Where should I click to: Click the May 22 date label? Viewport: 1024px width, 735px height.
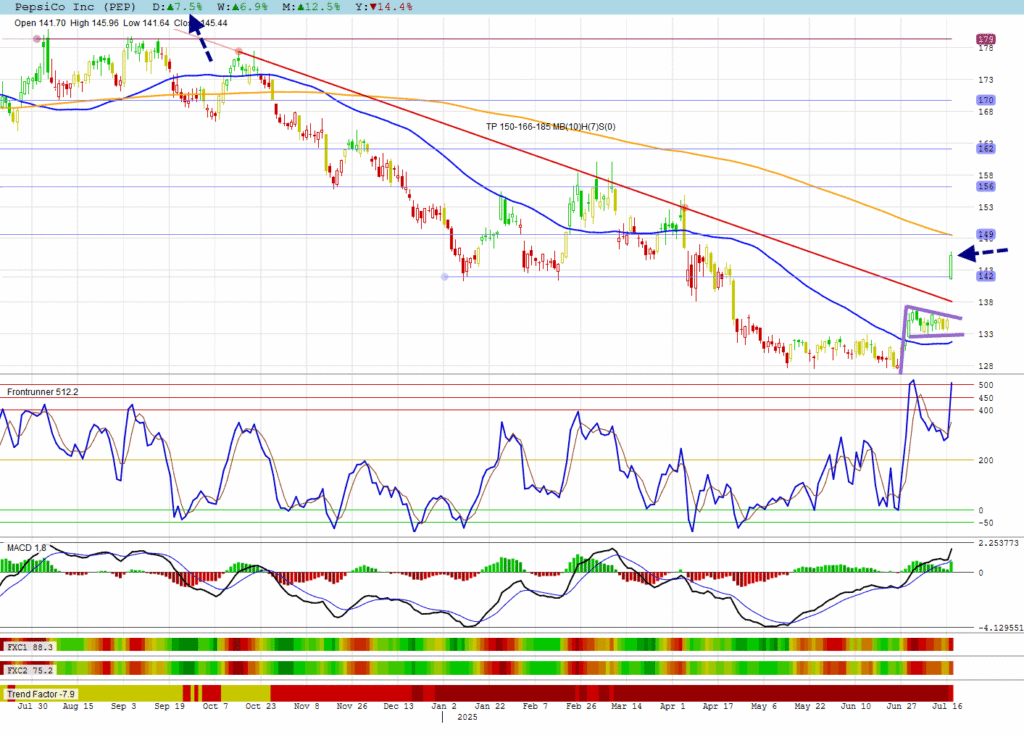[810, 706]
